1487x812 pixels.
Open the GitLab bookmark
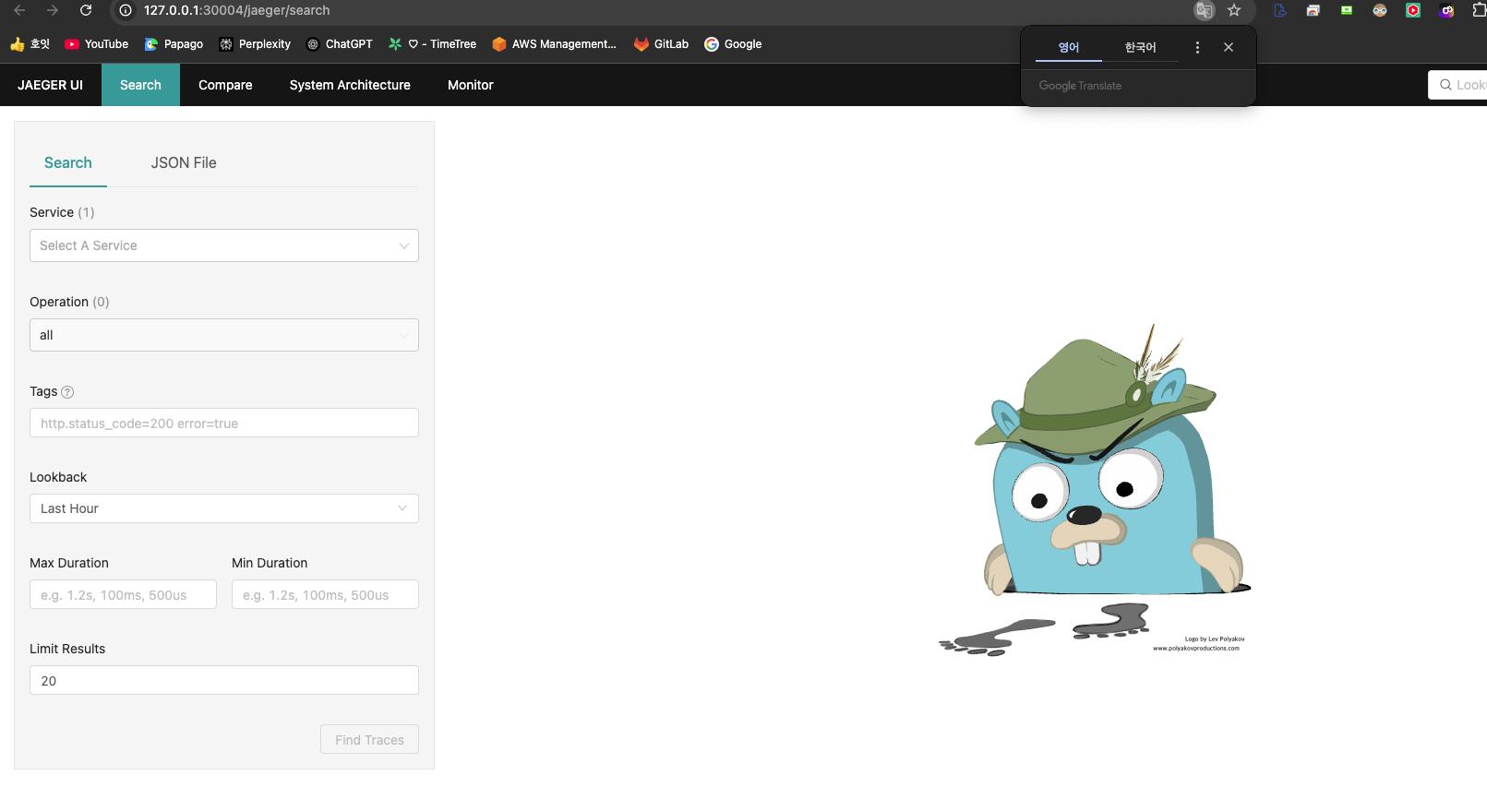(x=661, y=44)
